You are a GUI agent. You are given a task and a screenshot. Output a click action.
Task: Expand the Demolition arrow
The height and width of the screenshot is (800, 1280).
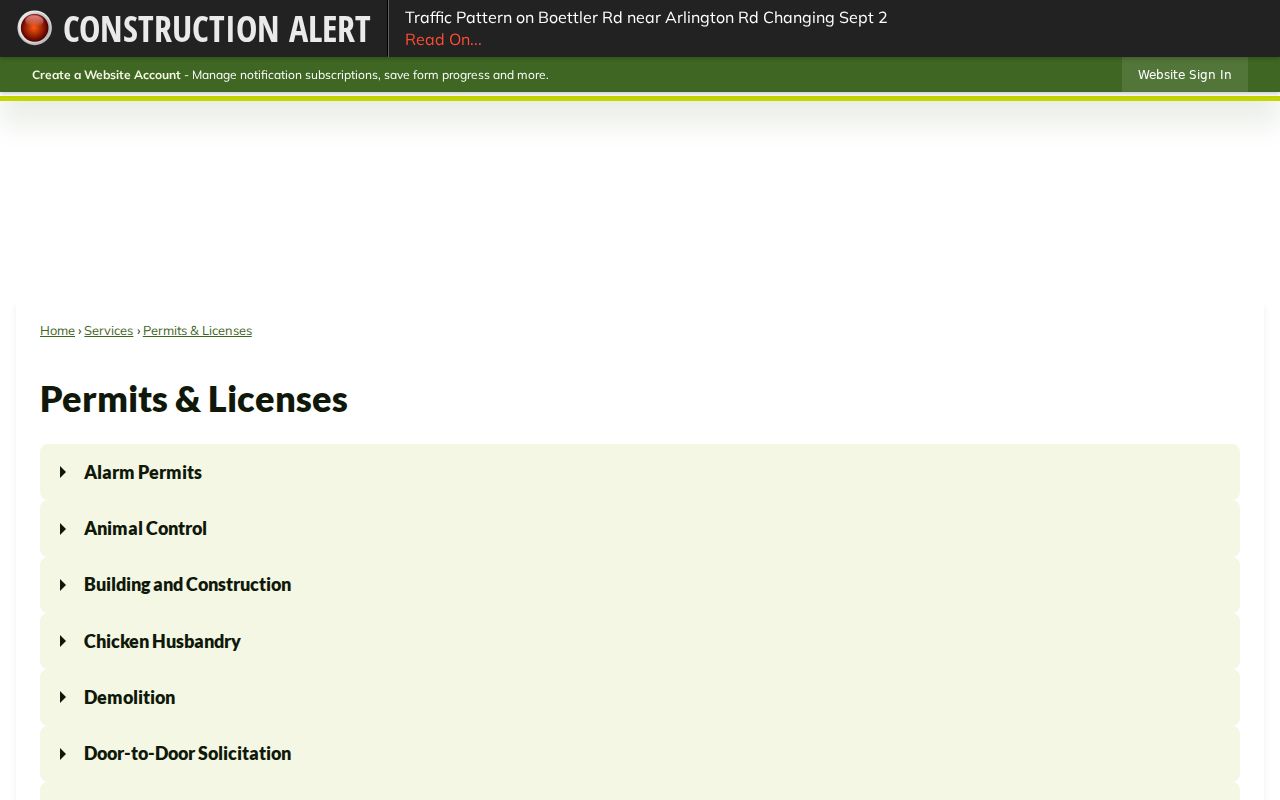[63, 697]
